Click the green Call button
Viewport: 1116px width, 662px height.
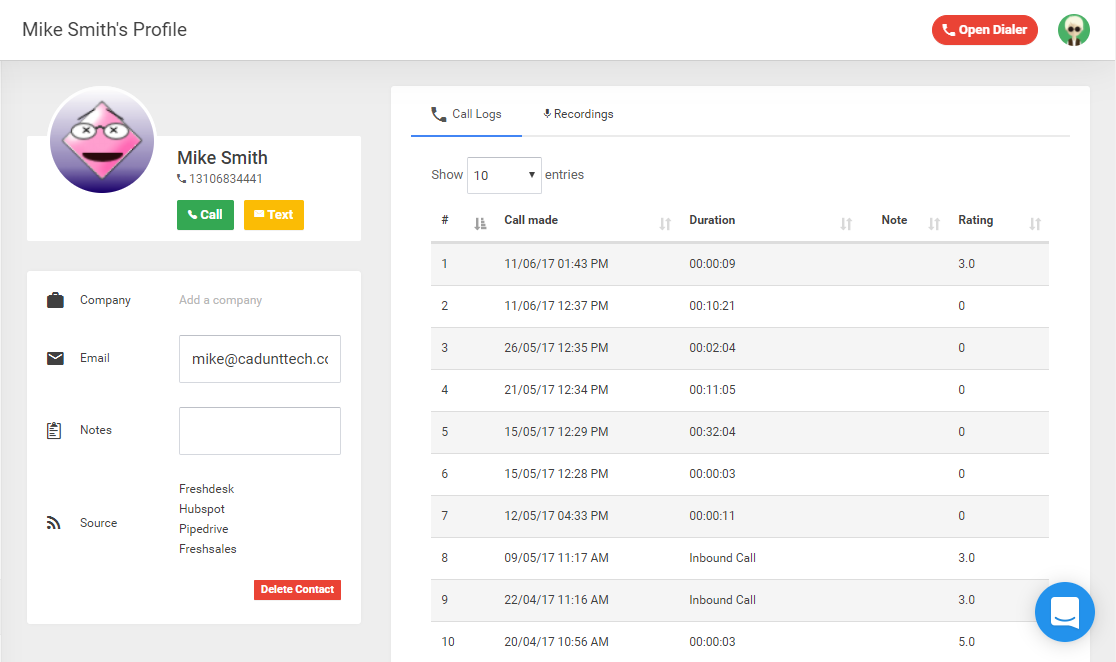click(205, 214)
